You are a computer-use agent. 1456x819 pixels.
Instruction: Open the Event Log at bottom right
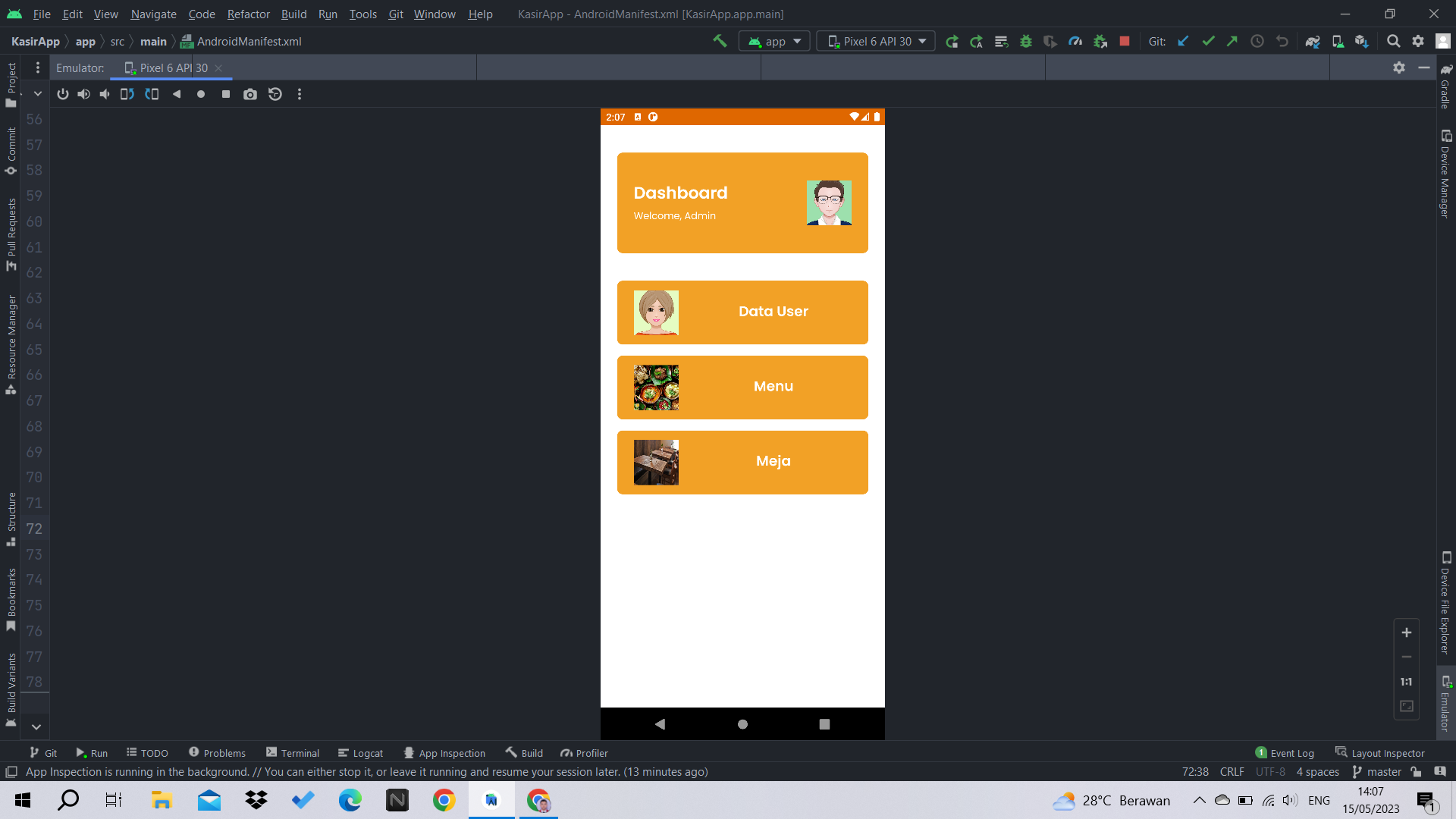pyautogui.click(x=1292, y=752)
